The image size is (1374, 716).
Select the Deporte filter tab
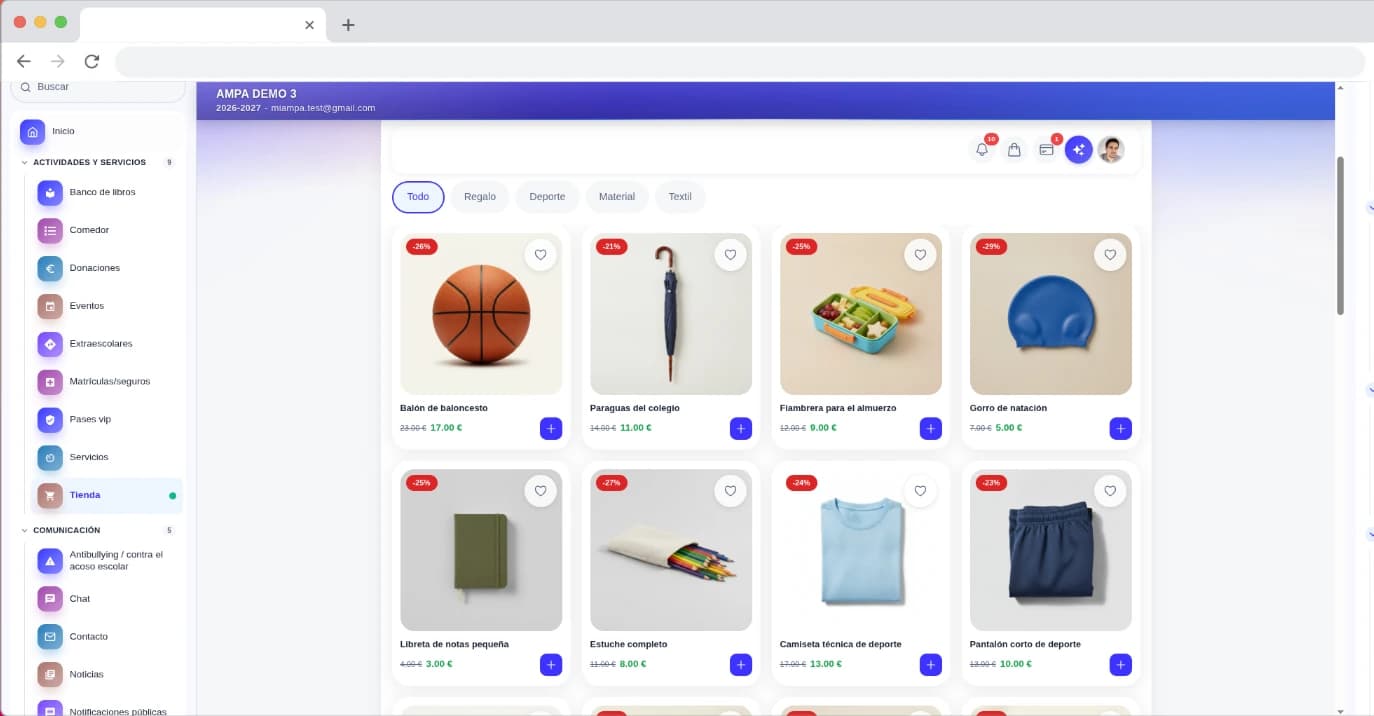pos(547,197)
